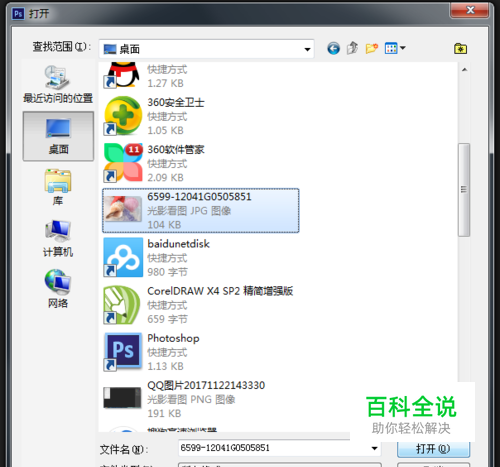Click the Photoshop Ps title bar icon
The image size is (500, 467).
coord(18,14)
